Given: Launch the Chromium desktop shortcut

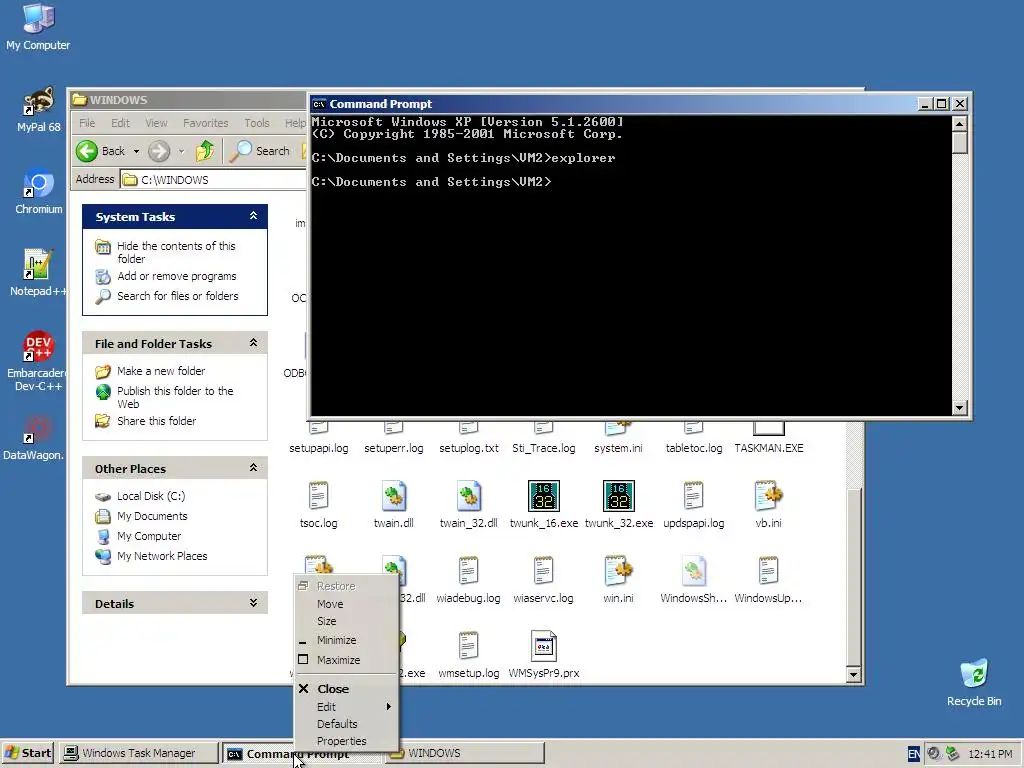Looking at the screenshot, I should pos(39,192).
